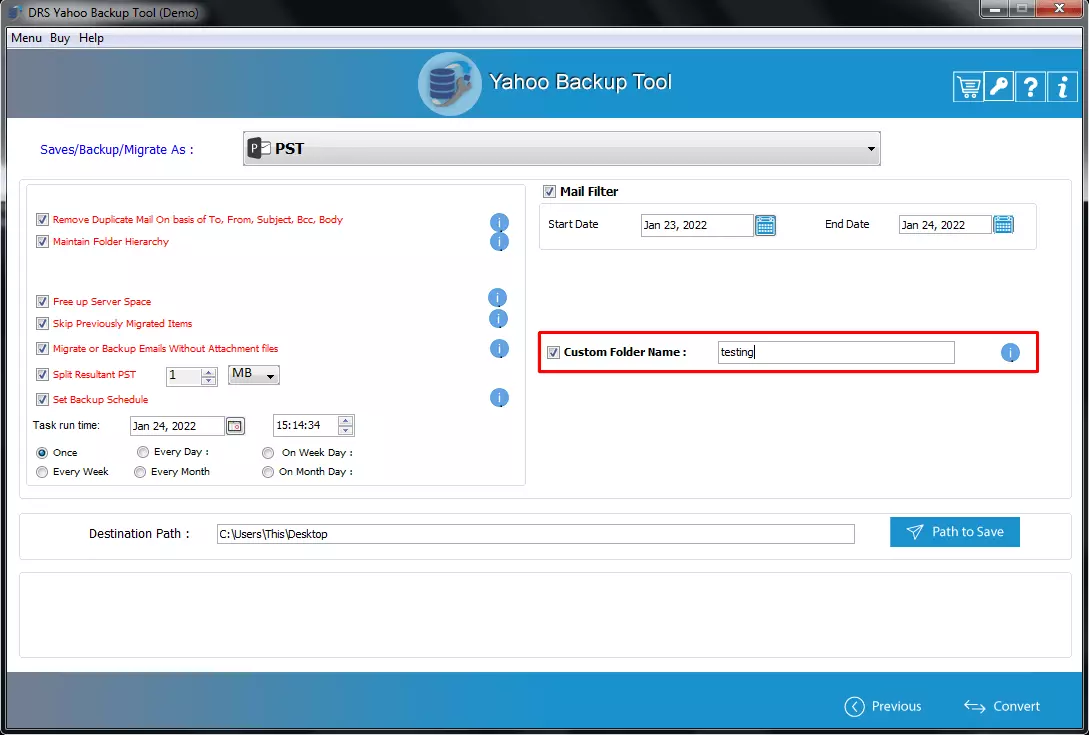1089x735 pixels.
Task: Show info for Migrate Without Attachment files
Action: coord(499,349)
